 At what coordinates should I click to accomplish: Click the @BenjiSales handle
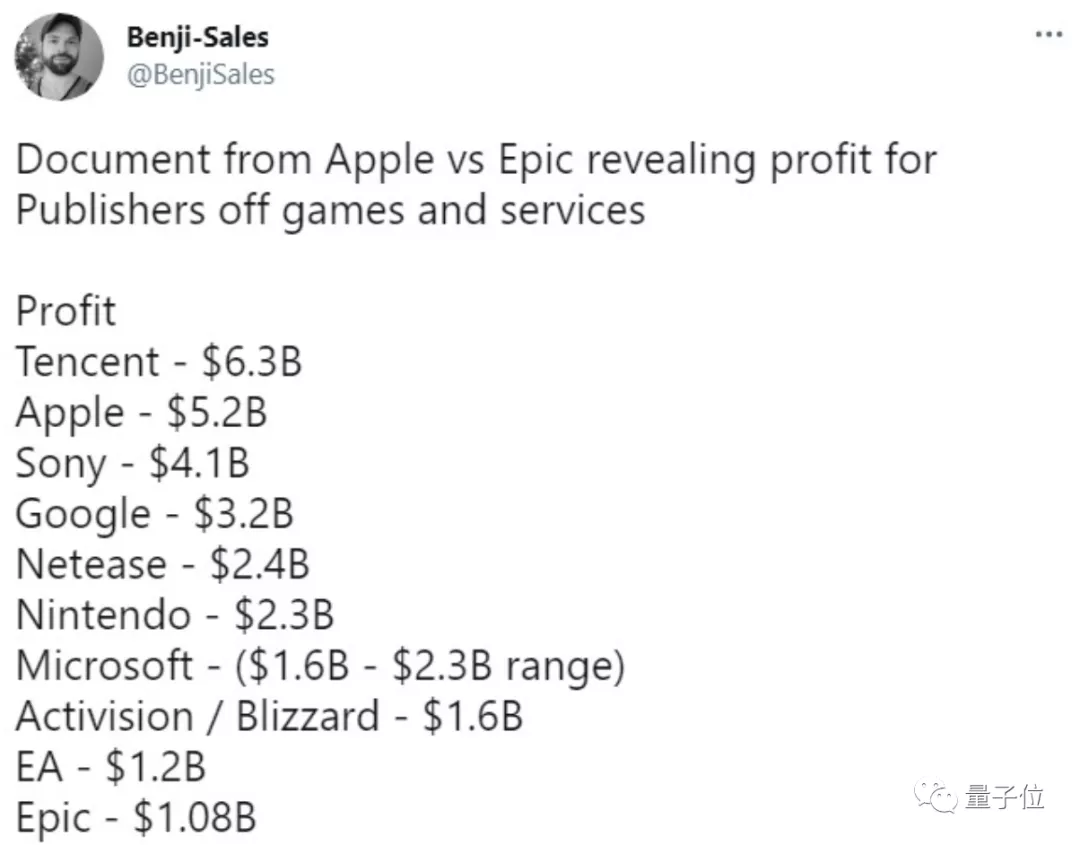click(200, 75)
